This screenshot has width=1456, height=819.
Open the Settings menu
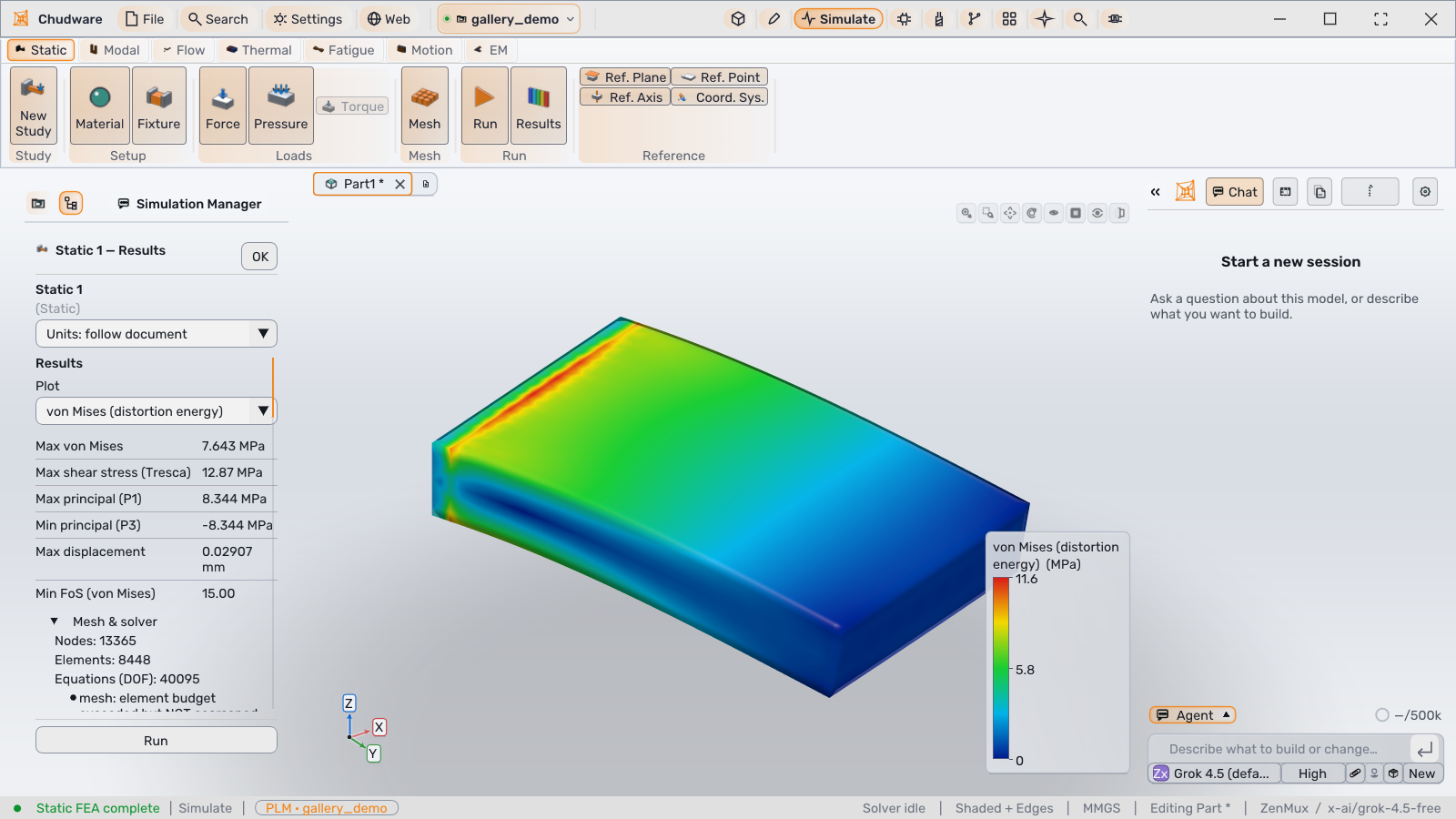tap(308, 19)
